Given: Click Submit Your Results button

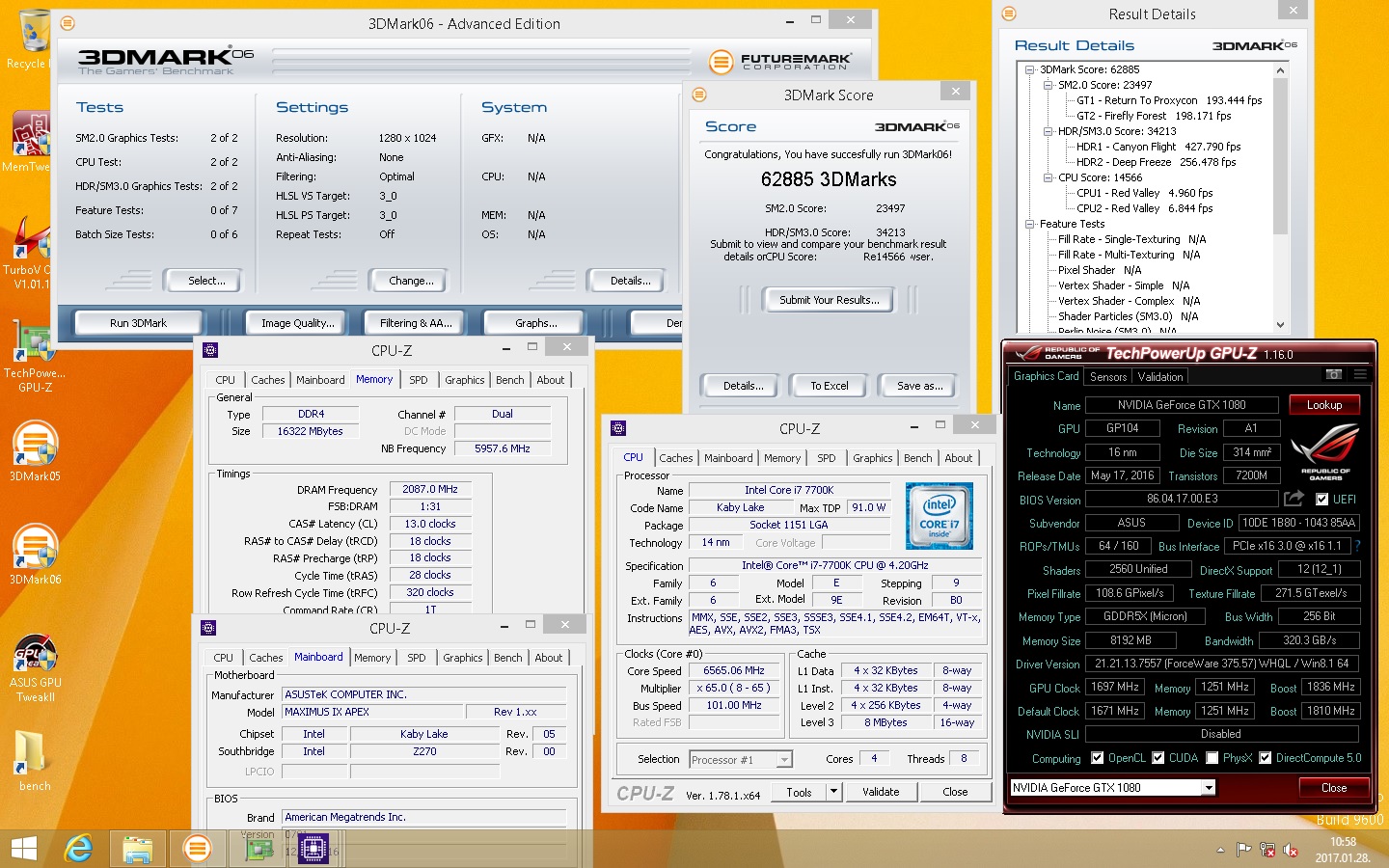Looking at the screenshot, I should [830, 300].
